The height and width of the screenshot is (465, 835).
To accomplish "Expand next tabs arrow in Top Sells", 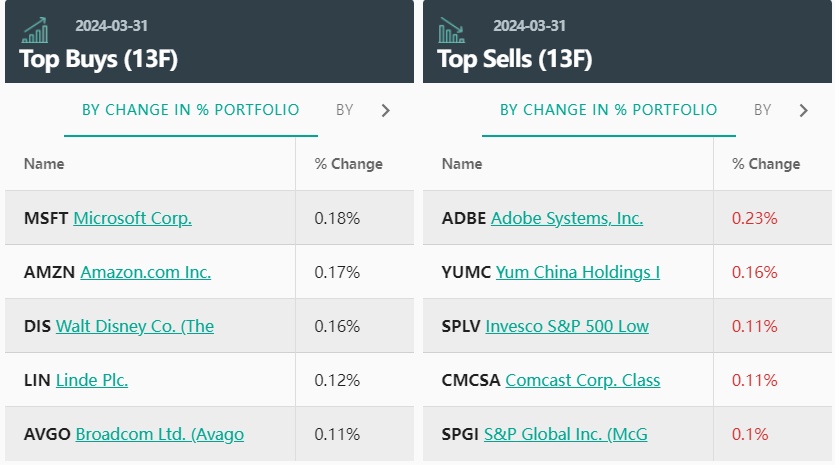I will (803, 110).
